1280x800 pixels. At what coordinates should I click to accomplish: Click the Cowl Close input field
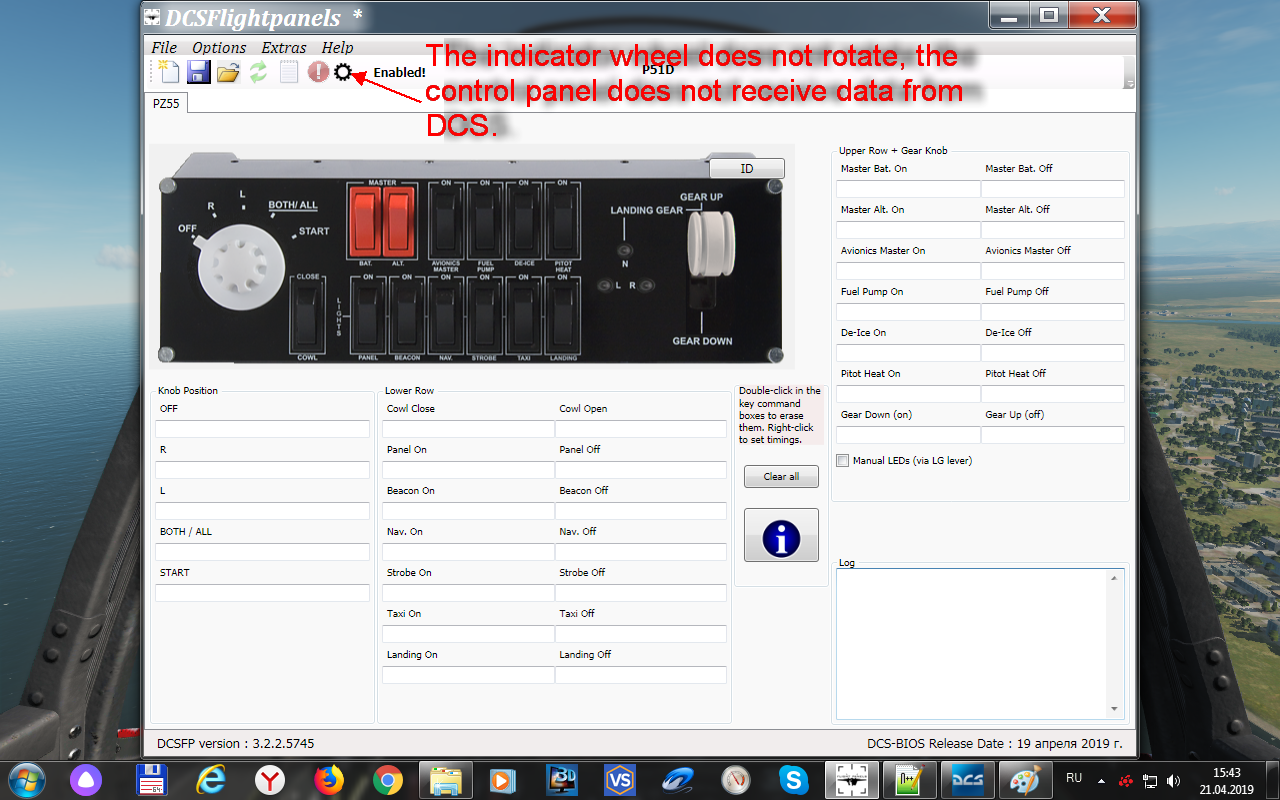pos(468,429)
